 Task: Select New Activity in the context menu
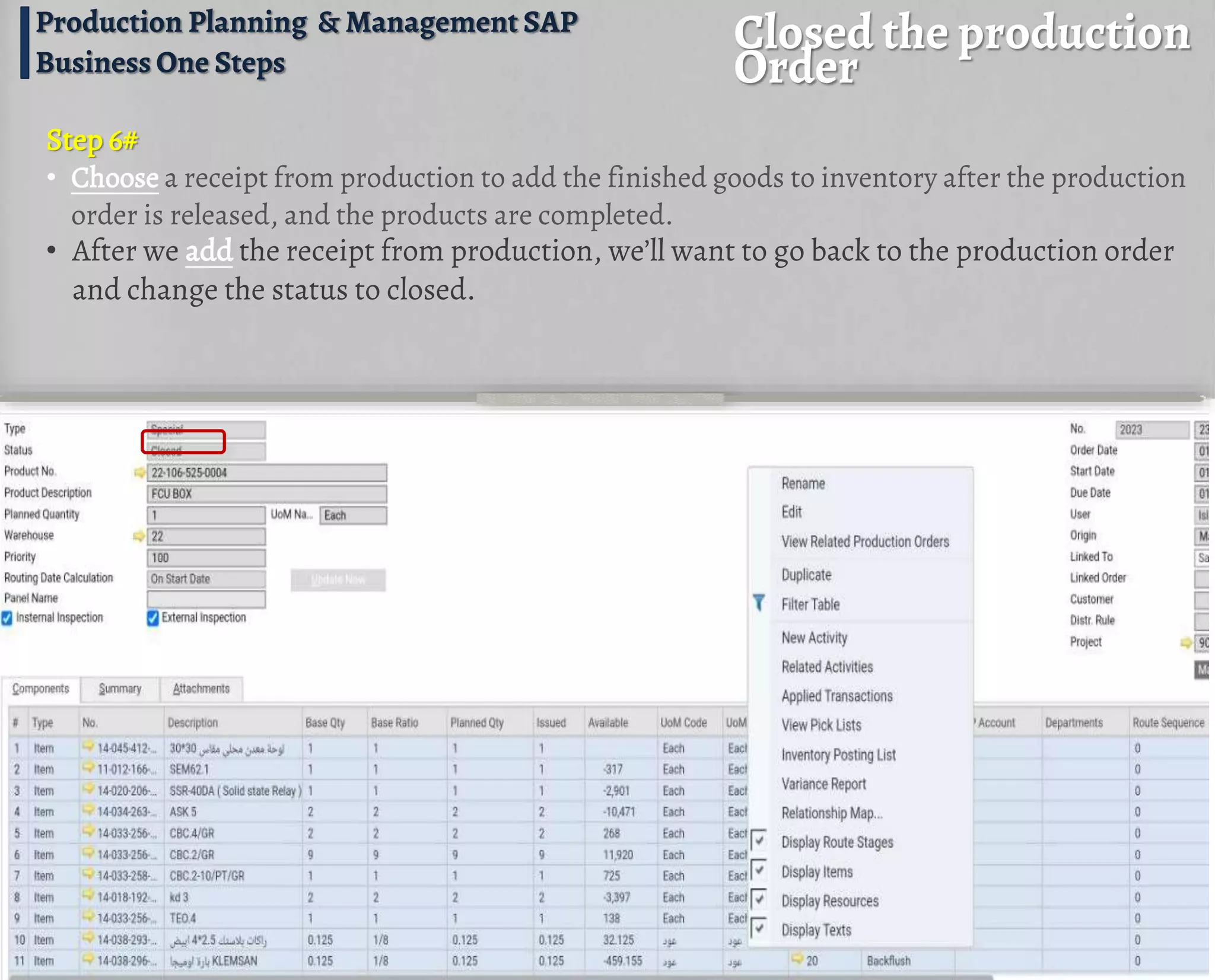tap(814, 638)
